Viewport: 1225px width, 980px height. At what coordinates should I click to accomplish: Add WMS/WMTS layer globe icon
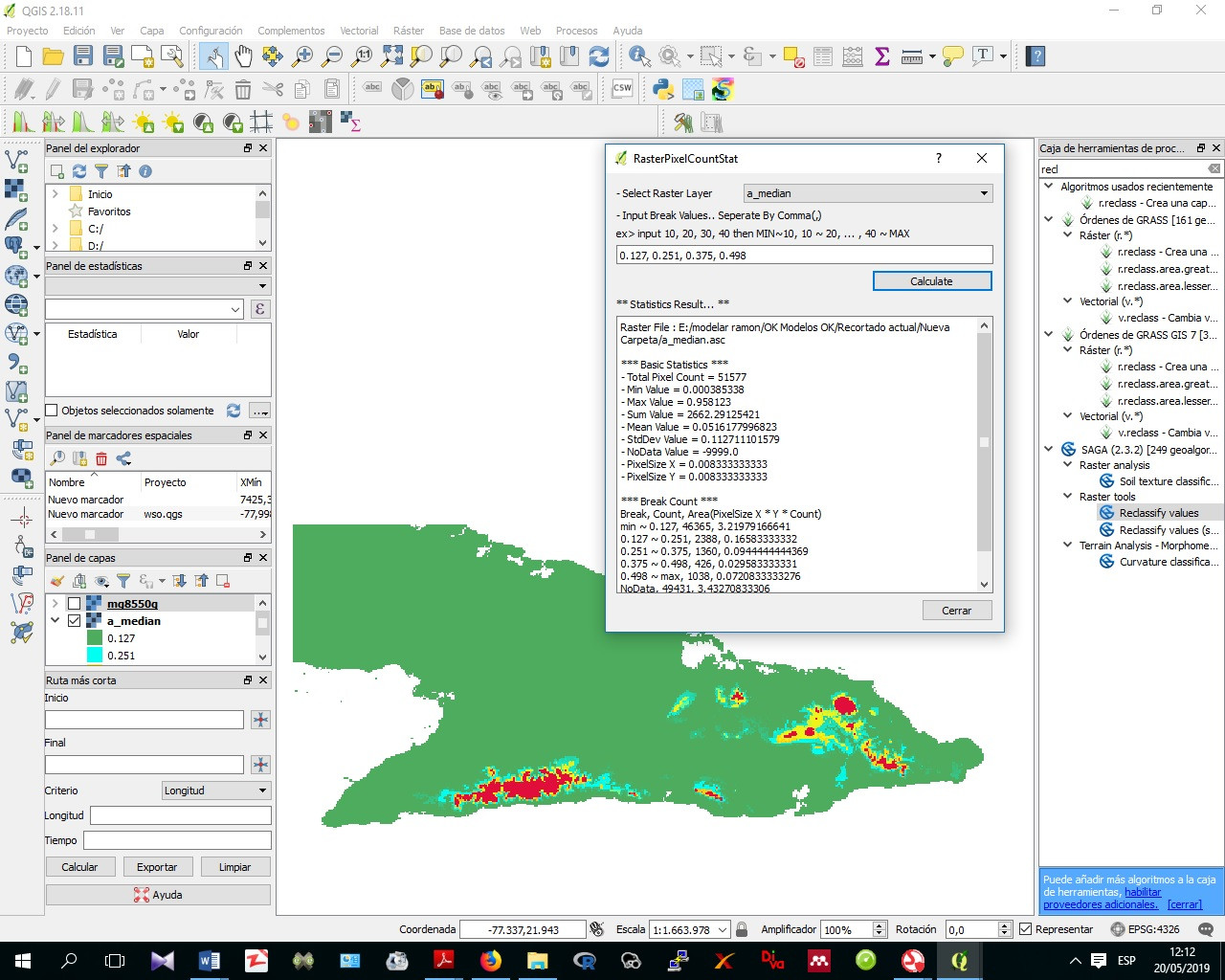coord(16,304)
